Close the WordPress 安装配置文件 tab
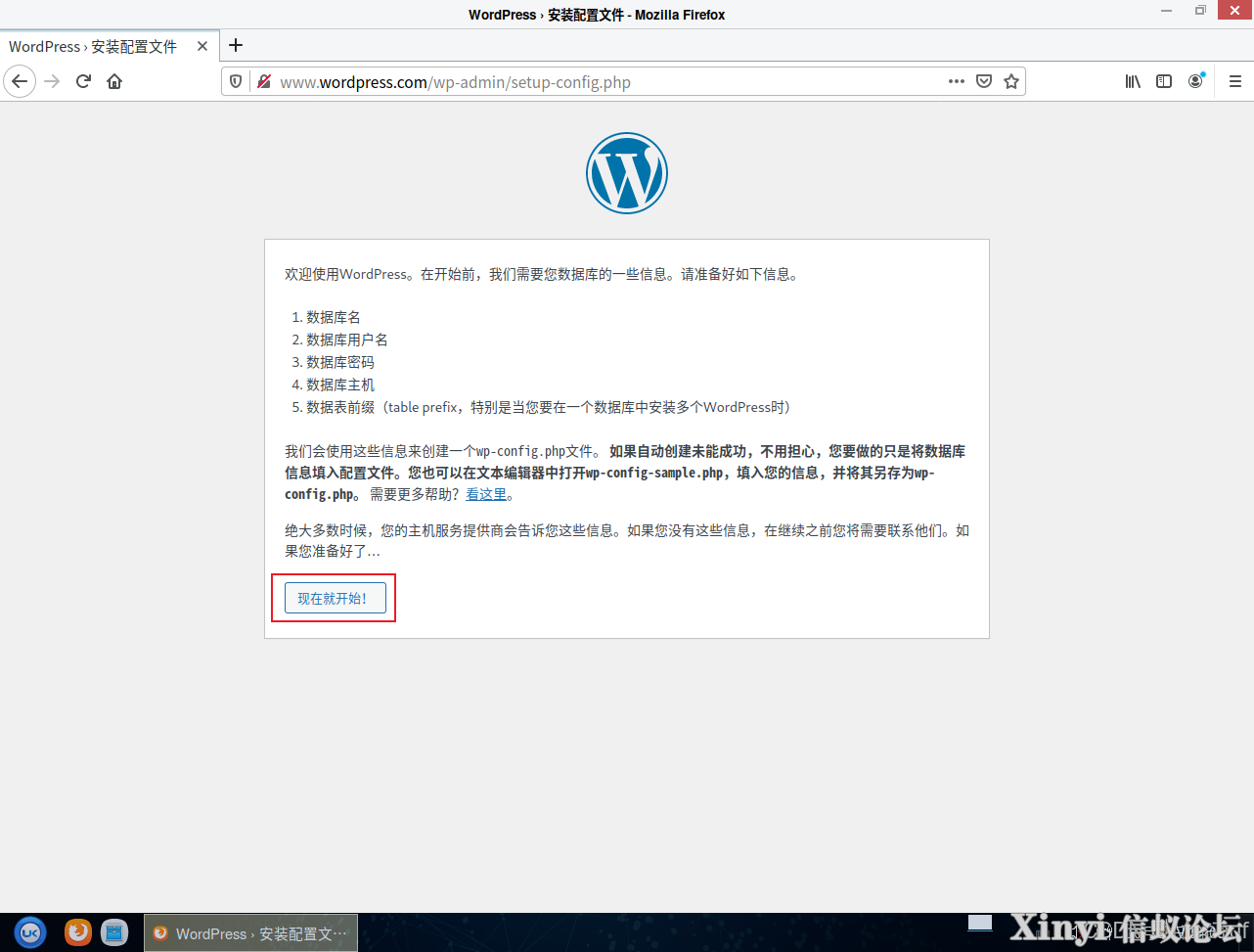The image size is (1254, 952). pos(202,46)
